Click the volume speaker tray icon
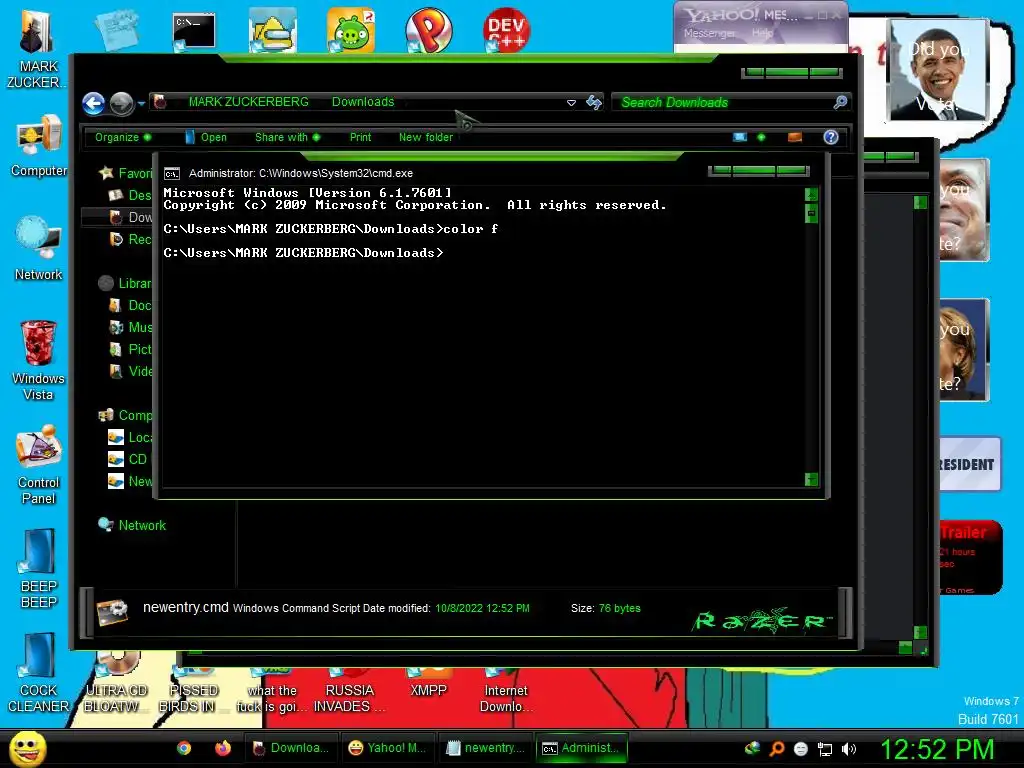 (x=849, y=749)
